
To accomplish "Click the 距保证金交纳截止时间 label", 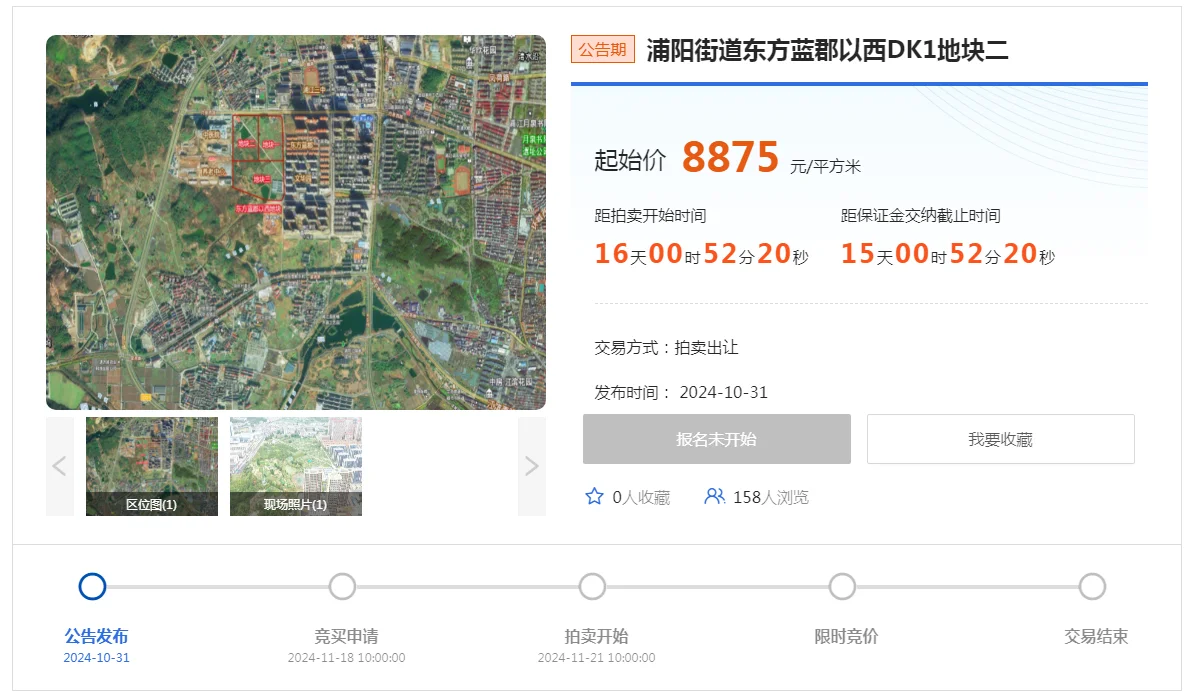I will [921, 215].
